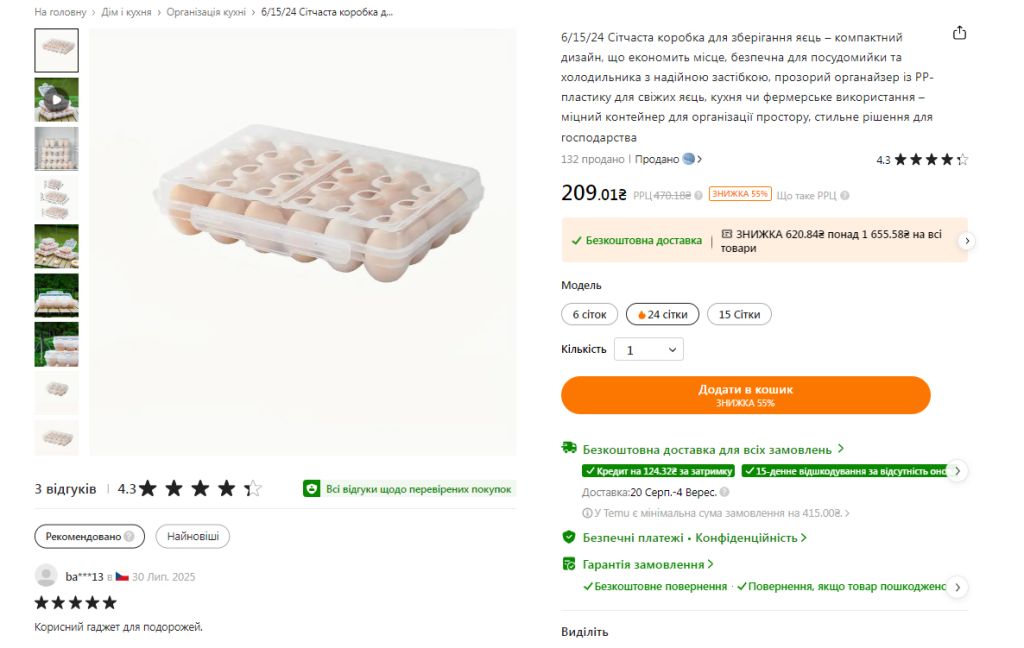Click Додати в кошик button
This screenshot has width=1024, height=648.
(745, 395)
